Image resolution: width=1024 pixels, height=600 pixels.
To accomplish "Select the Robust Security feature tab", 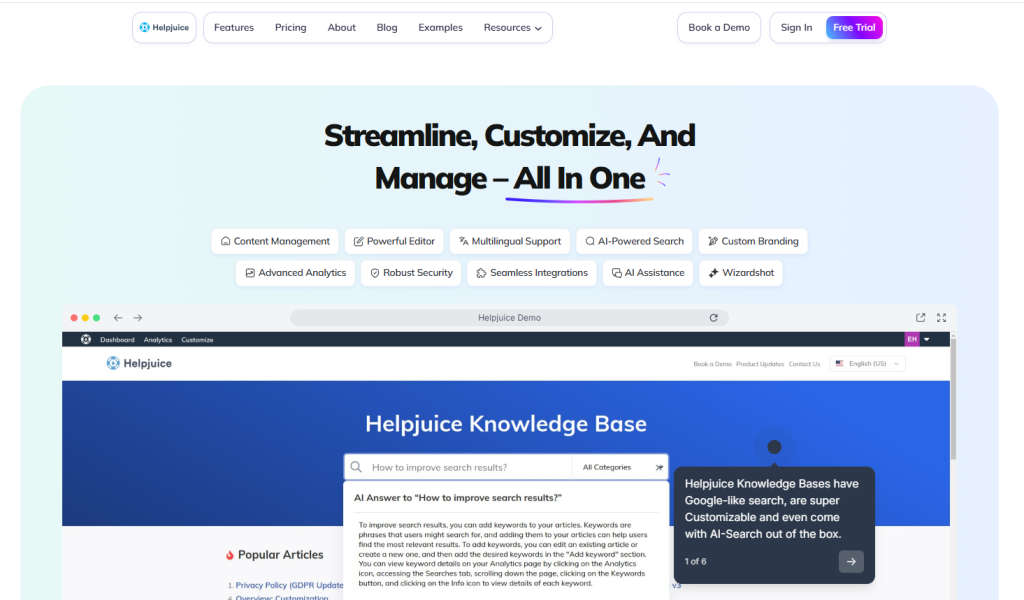I will click(x=411, y=273).
